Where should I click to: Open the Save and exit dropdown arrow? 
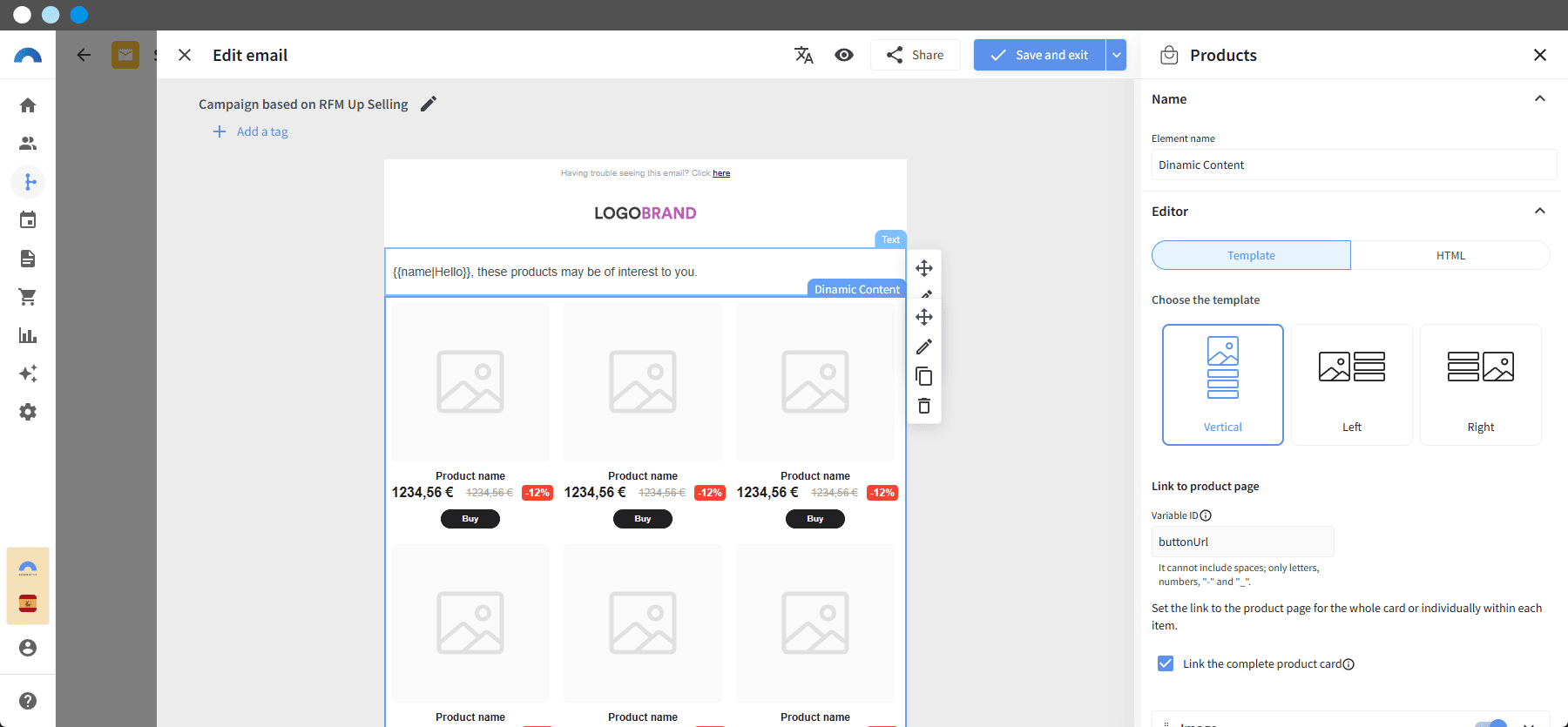click(1116, 55)
